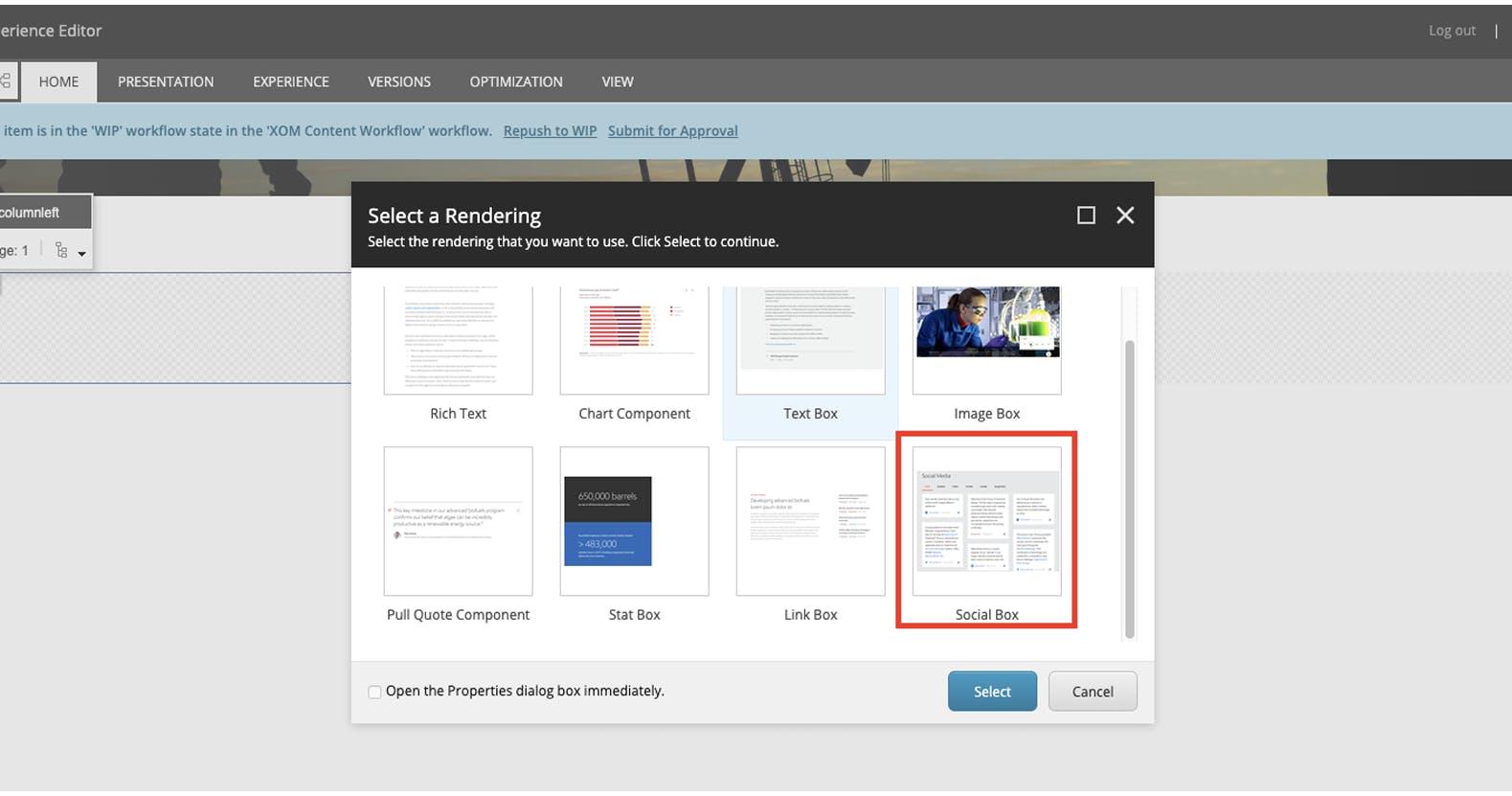Click the rendering list scrollbar
This screenshot has height=796, width=1512.
(x=1129, y=489)
